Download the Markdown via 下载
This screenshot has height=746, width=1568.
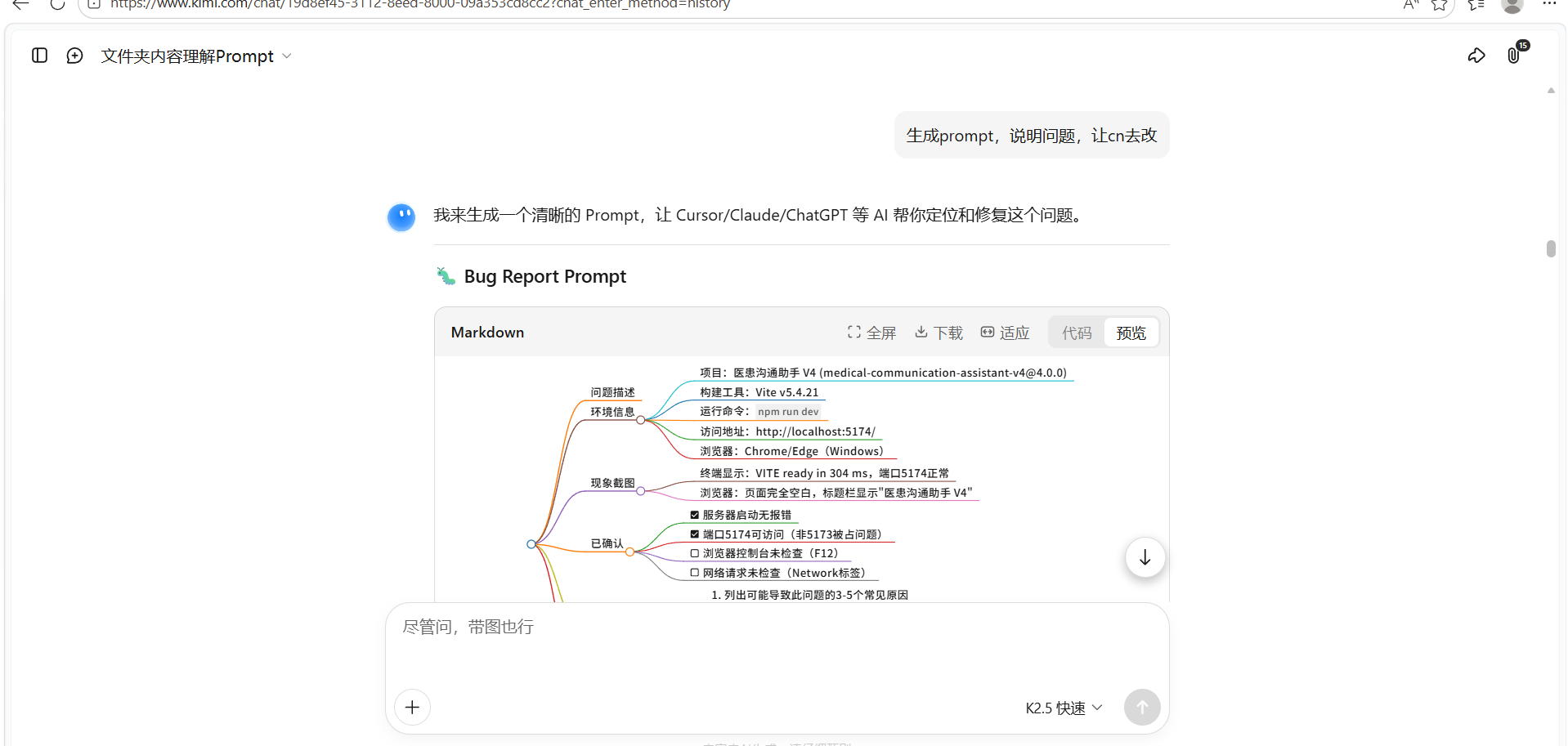[x=939, y=333]
